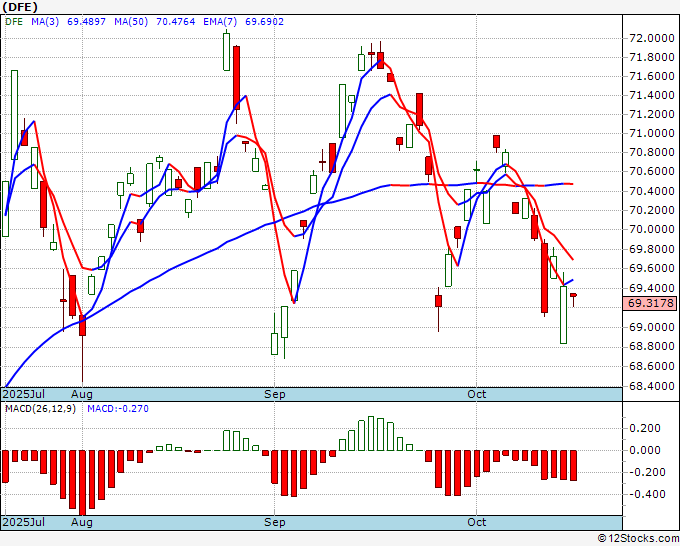Click the MACD:-0.270 value label

pos(118,409)
